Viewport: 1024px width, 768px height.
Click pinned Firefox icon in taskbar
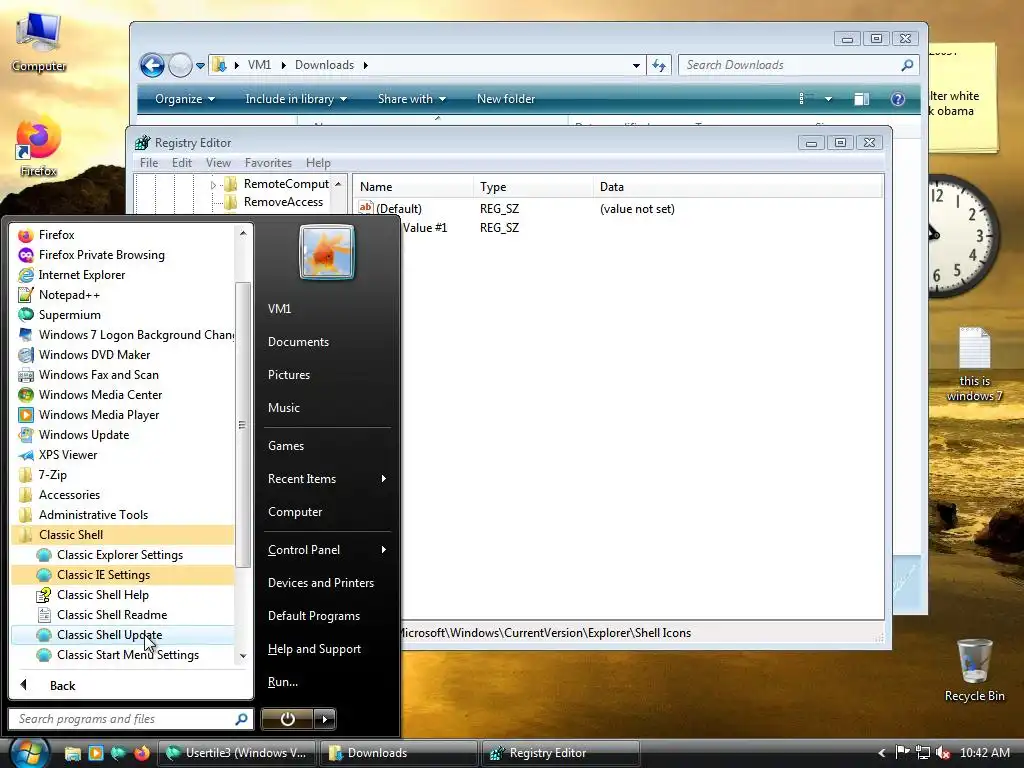tap(142, 753)
